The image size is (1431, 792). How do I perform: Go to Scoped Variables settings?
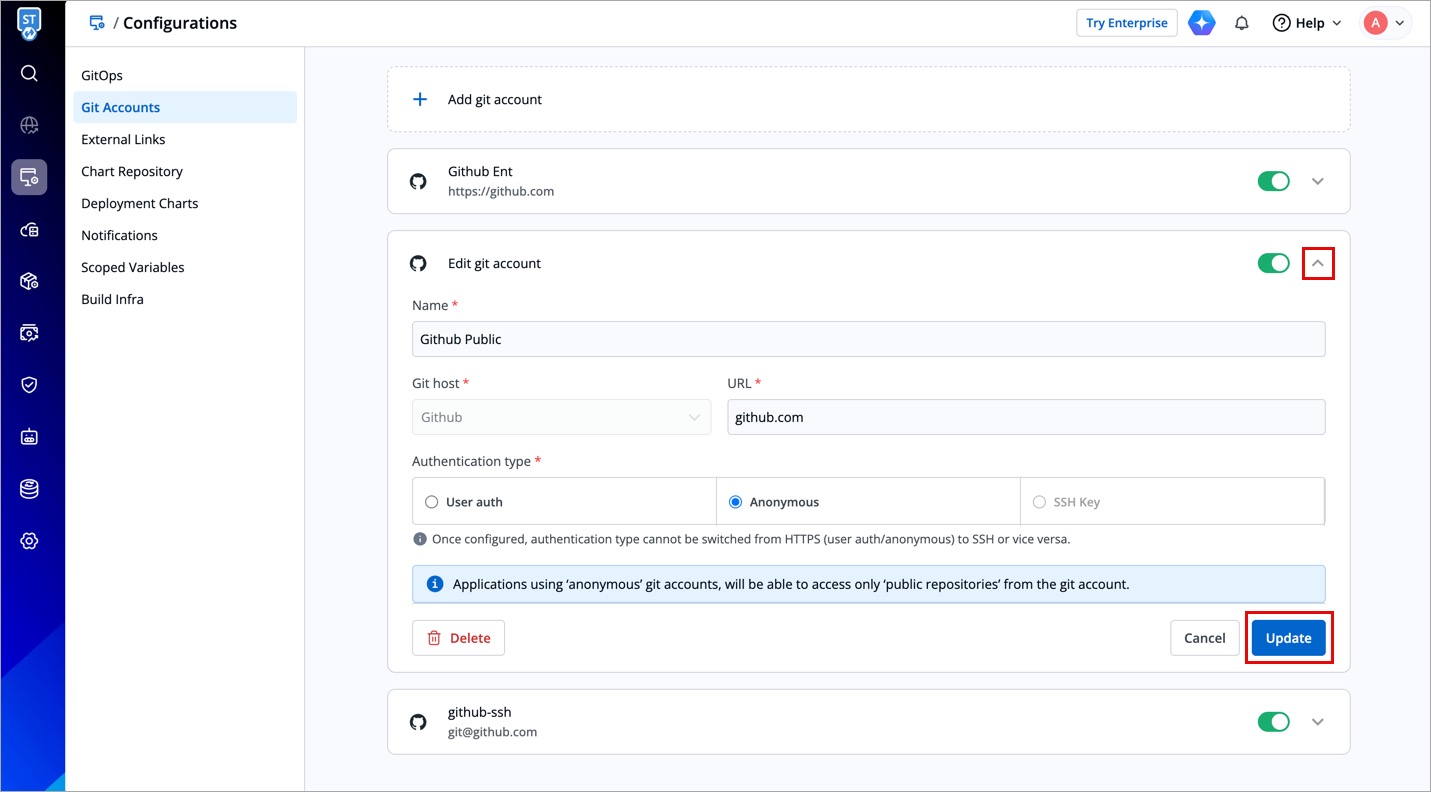133,267
